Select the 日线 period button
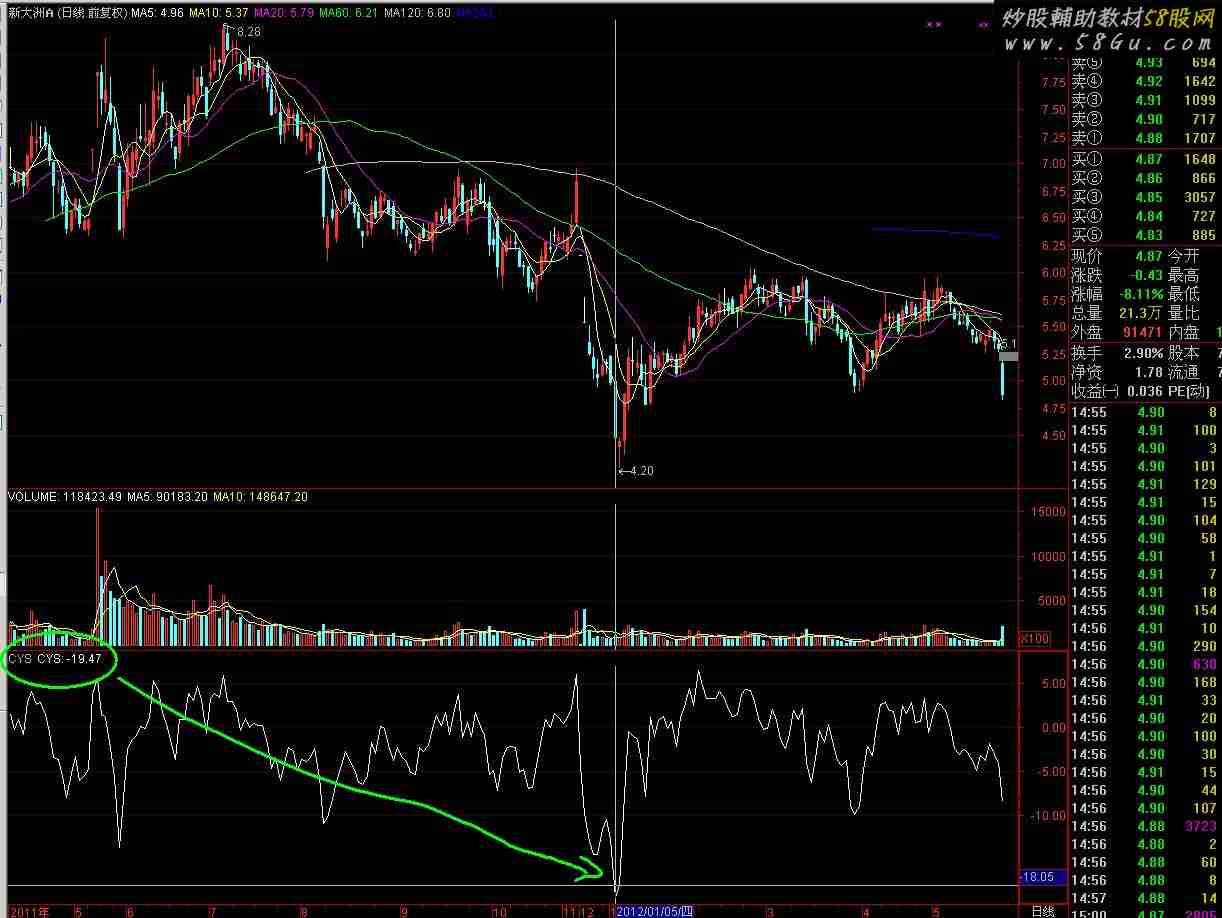 click(1041, 911)
